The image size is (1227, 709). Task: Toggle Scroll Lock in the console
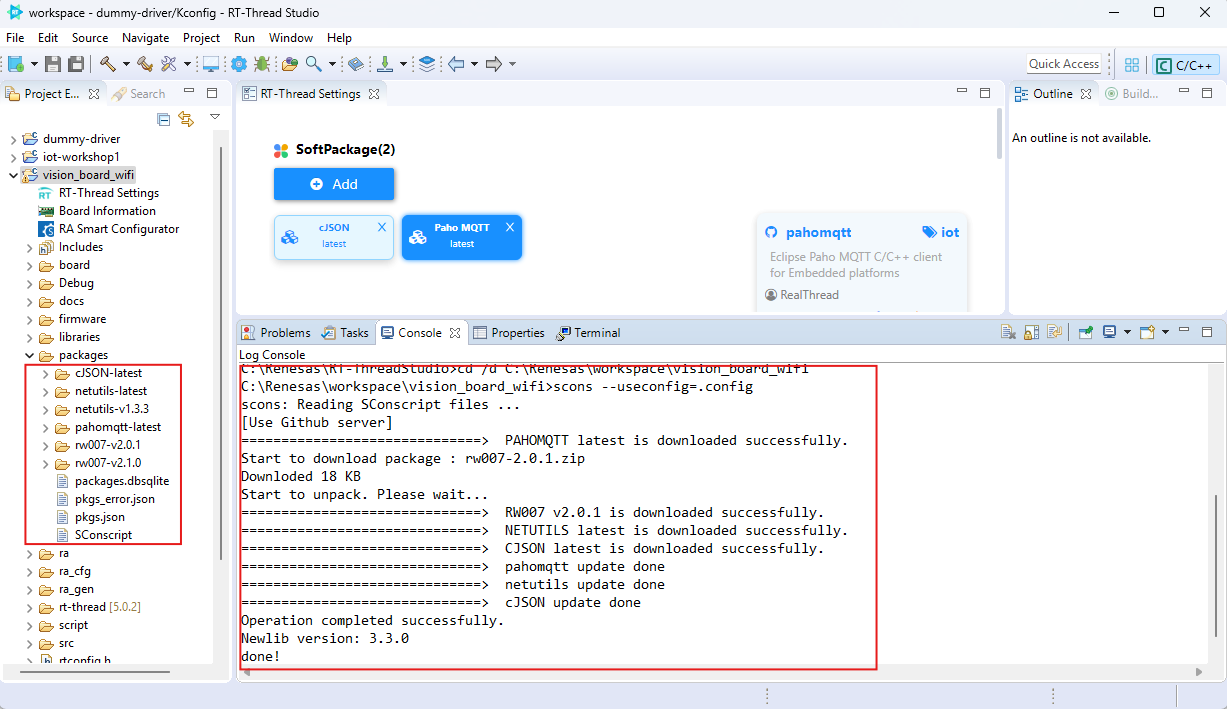[1032, 333]
